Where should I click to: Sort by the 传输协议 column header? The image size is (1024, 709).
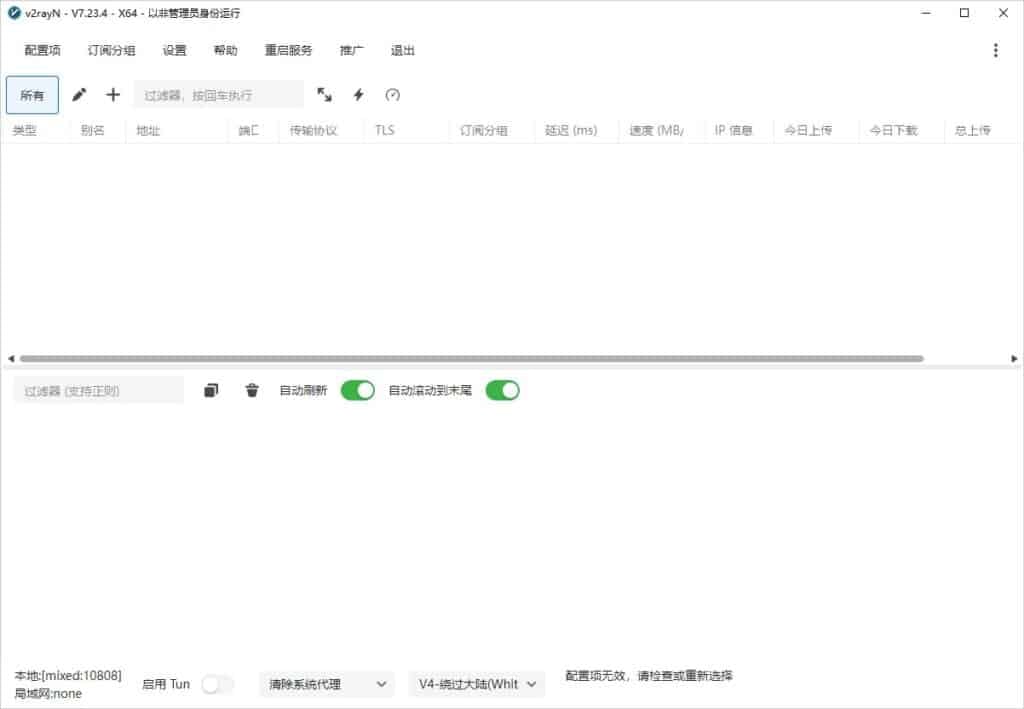tap(313, 131)
